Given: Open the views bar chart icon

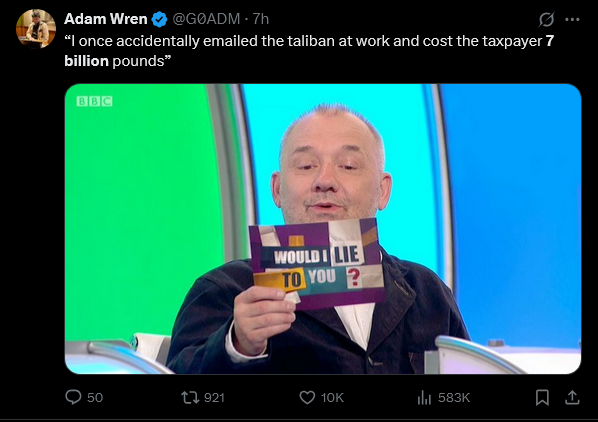Looking at the screenshot, I should tap(424, 398).
